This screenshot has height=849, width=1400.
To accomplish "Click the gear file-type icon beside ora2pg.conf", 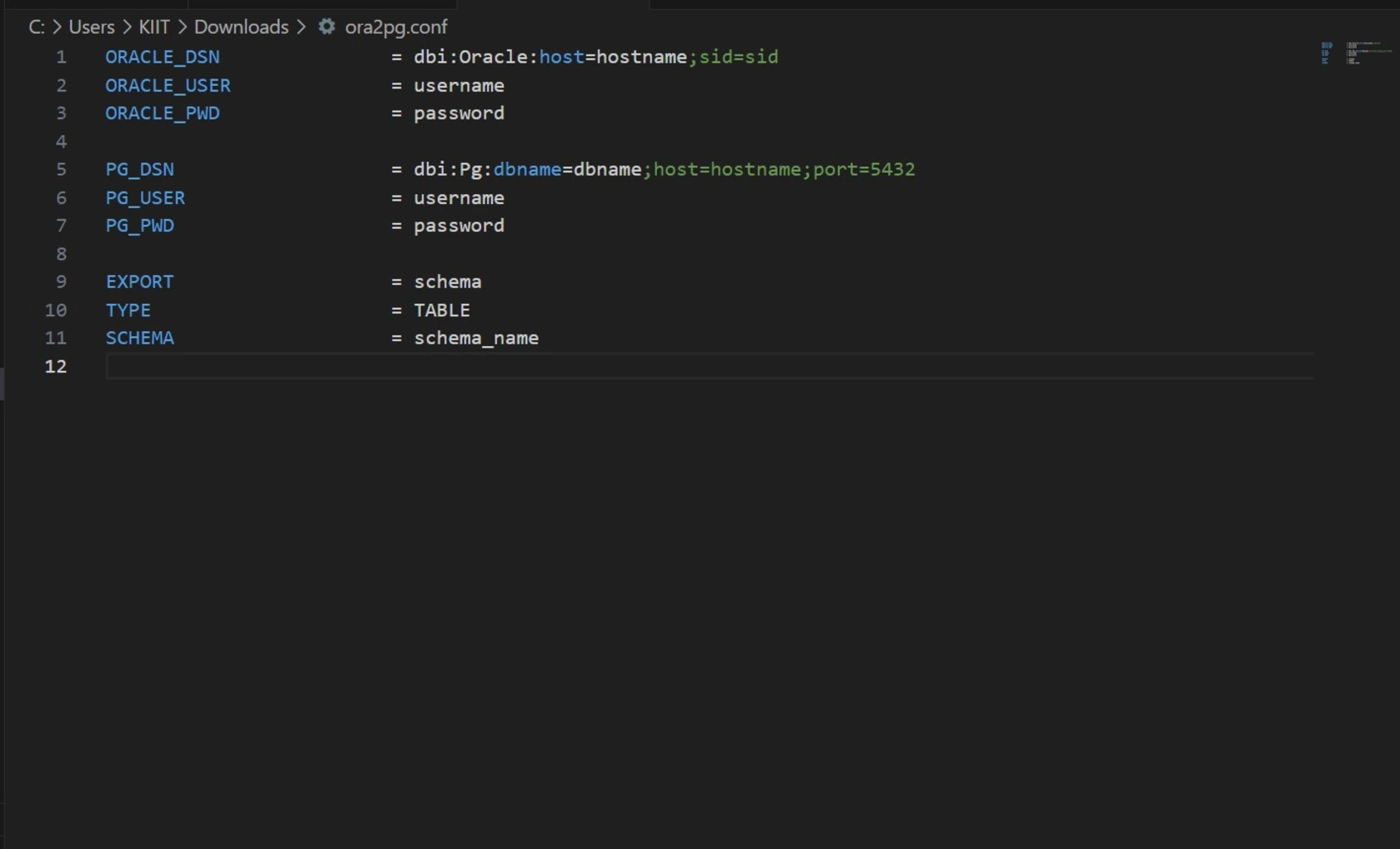I will [326, 26].
